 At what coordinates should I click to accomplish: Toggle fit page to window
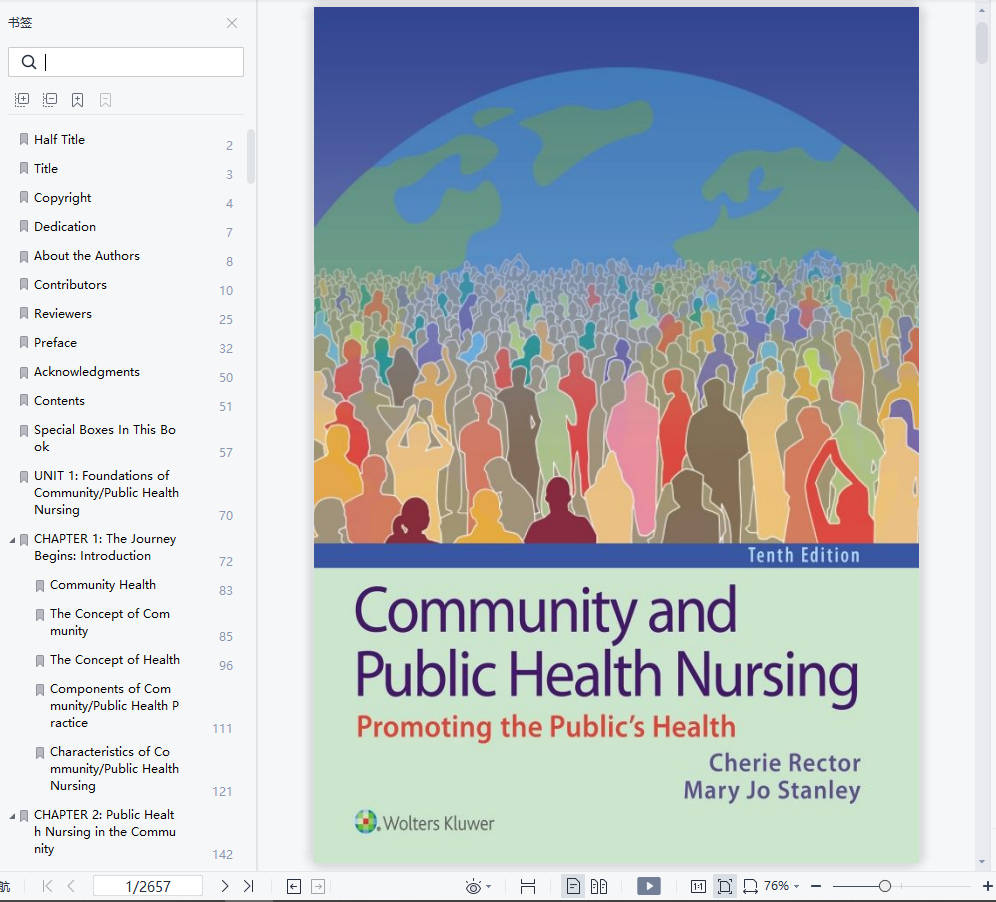[x=725, y=886]
